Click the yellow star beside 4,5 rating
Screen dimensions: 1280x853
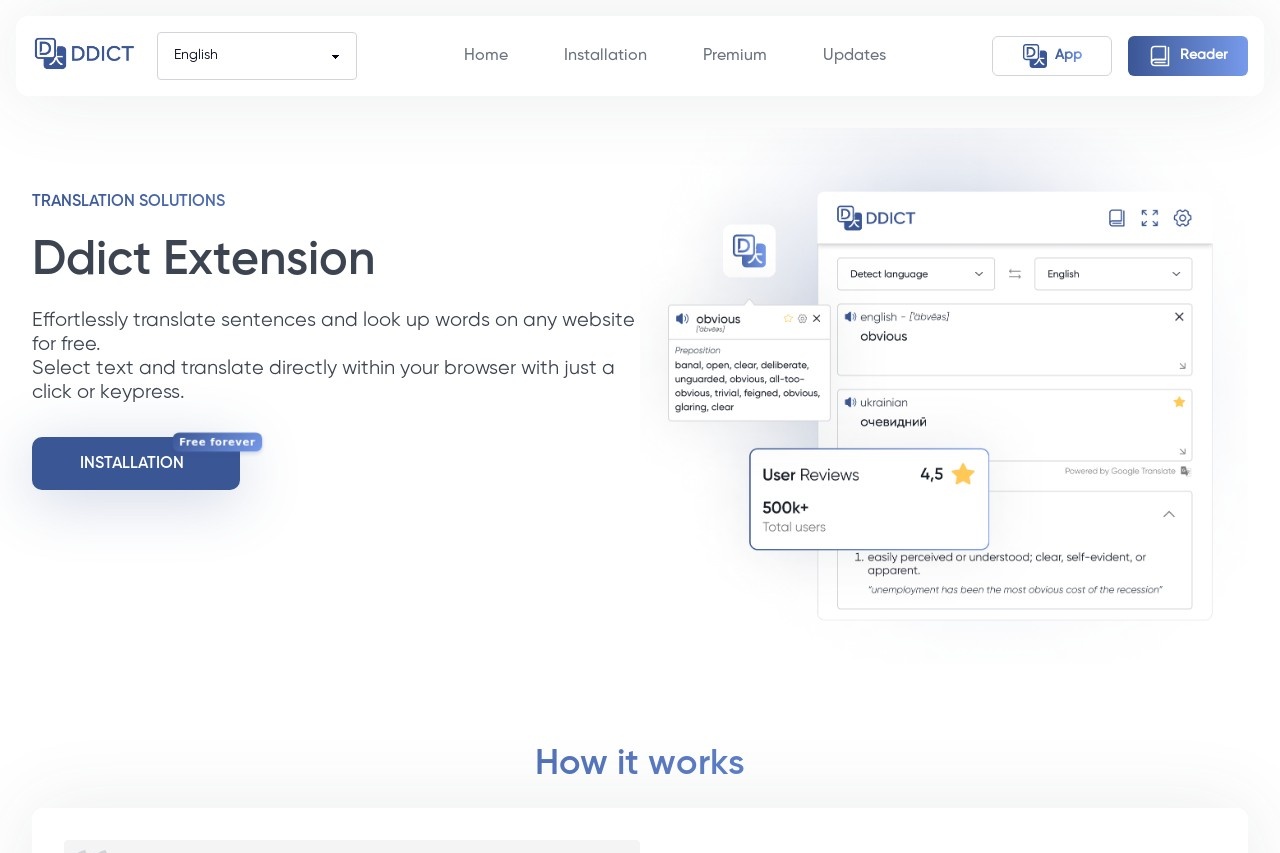(963, 474)
